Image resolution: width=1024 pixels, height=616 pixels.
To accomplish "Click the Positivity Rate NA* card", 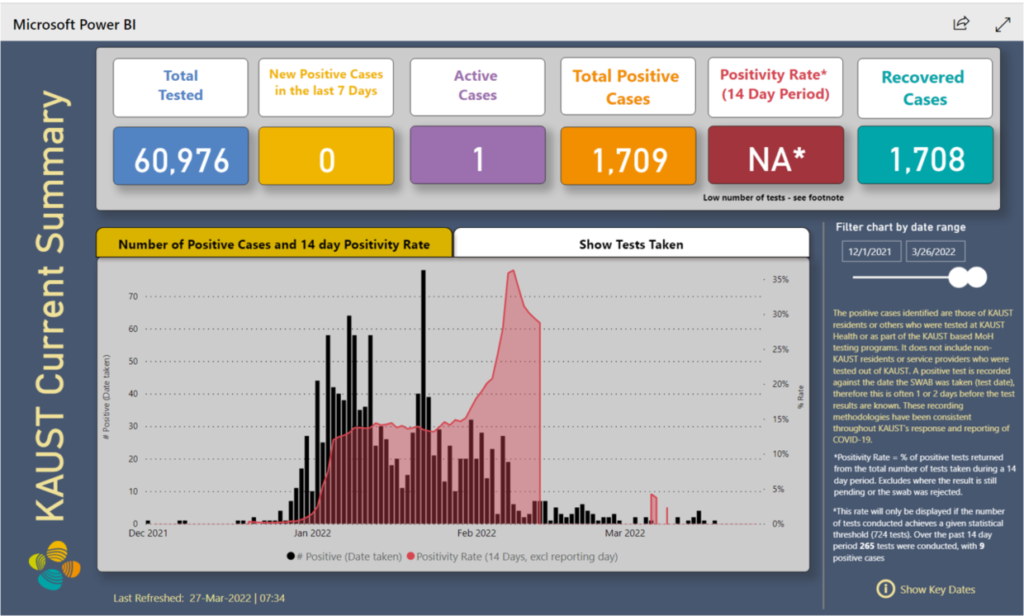I will coord(775,156).
